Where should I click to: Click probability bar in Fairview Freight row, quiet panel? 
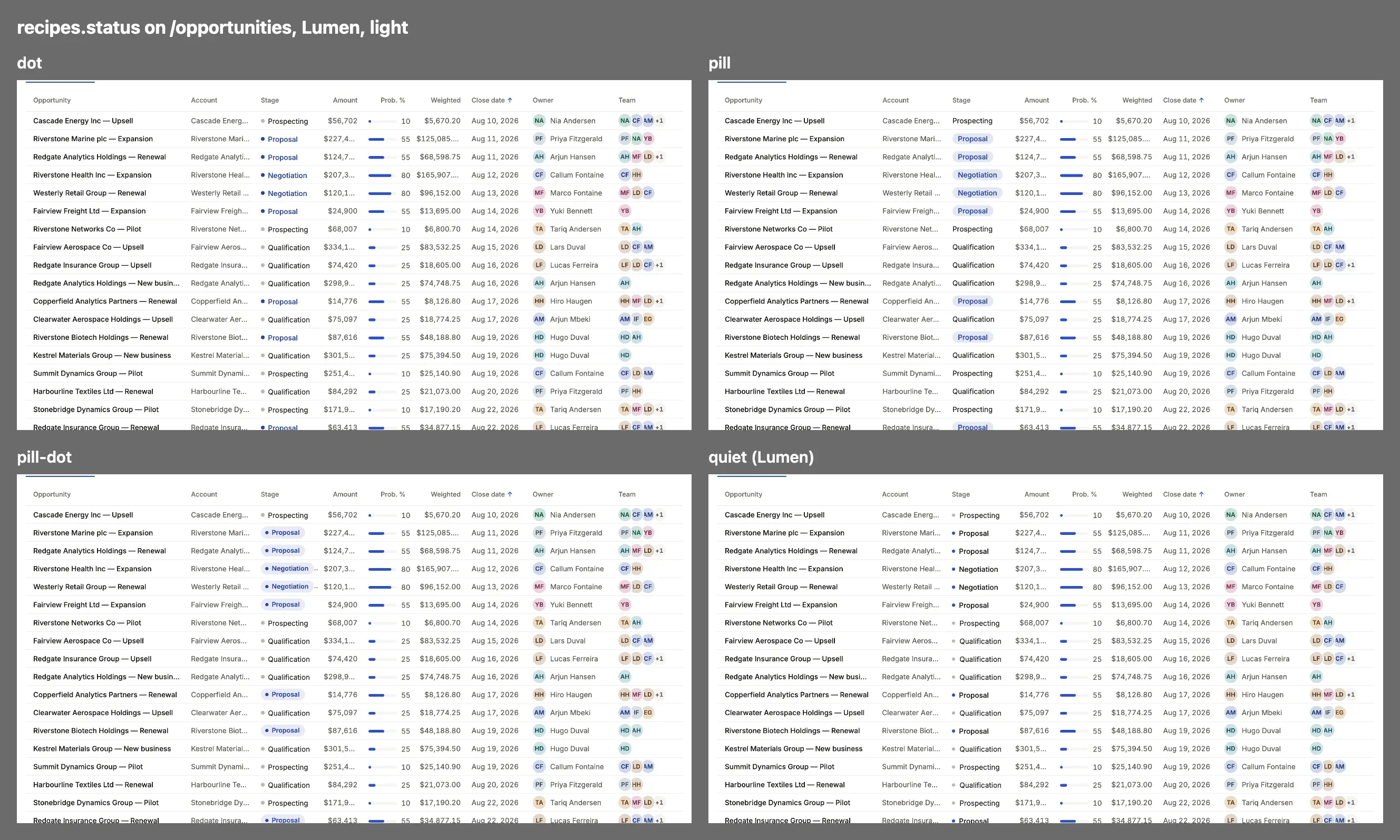click(x=1073, y=605)
